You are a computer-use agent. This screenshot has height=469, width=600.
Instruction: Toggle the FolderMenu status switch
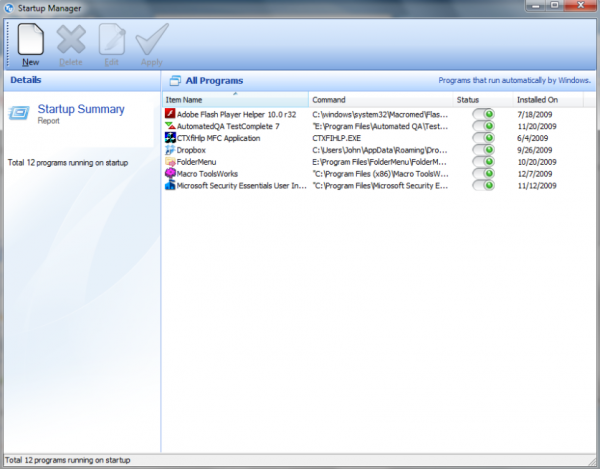483,161
